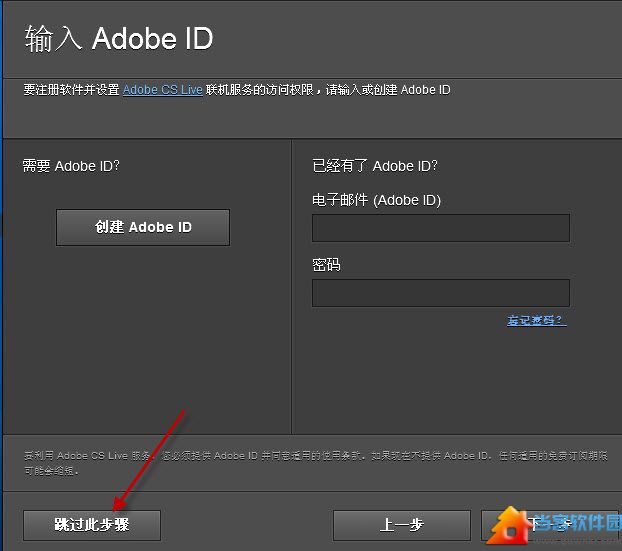This screenshot has width=622, height=551.
Task: Click the 密码 field label
Action: [x=326, y=265]
